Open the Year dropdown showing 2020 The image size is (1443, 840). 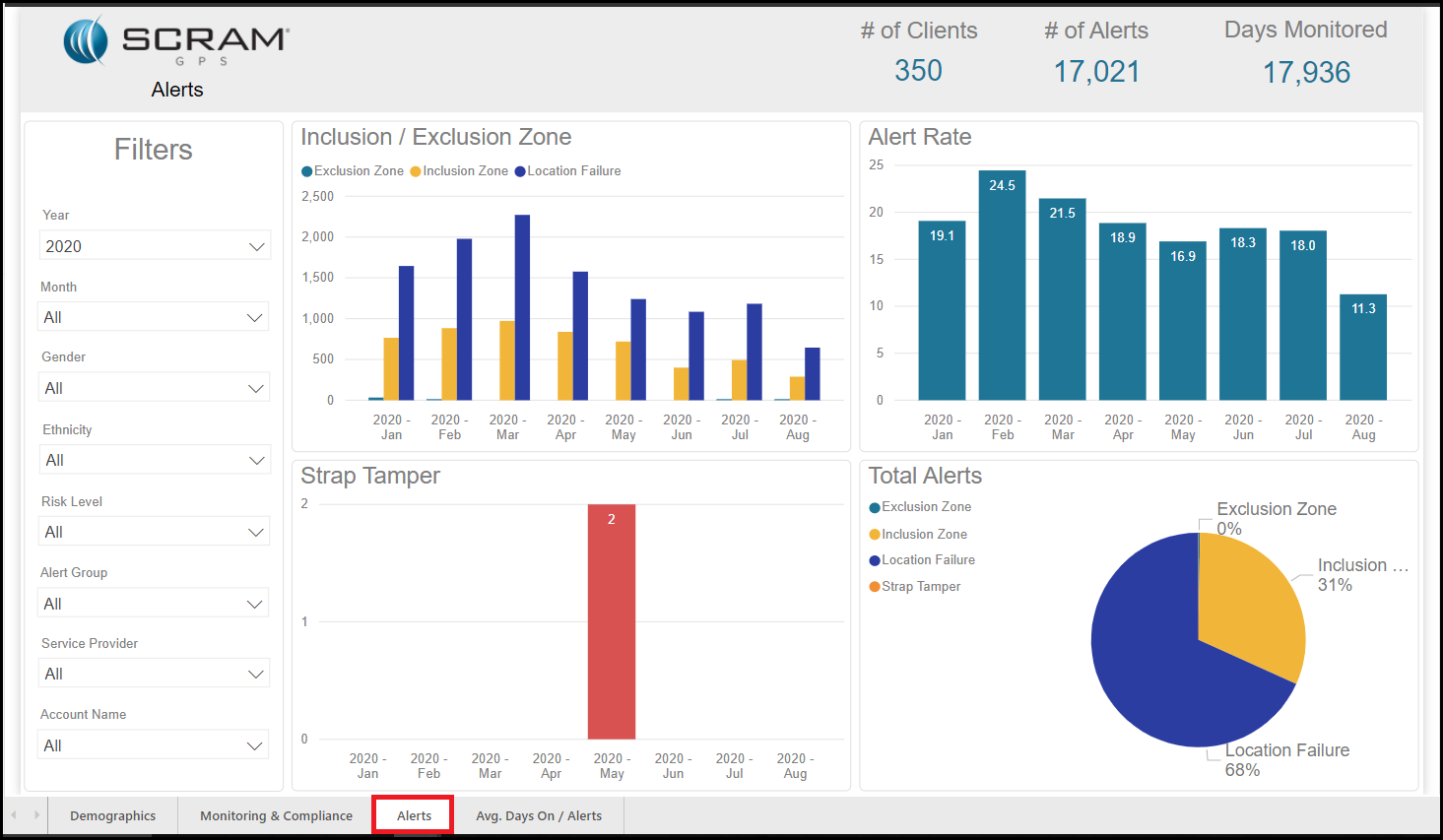(155, 246)
